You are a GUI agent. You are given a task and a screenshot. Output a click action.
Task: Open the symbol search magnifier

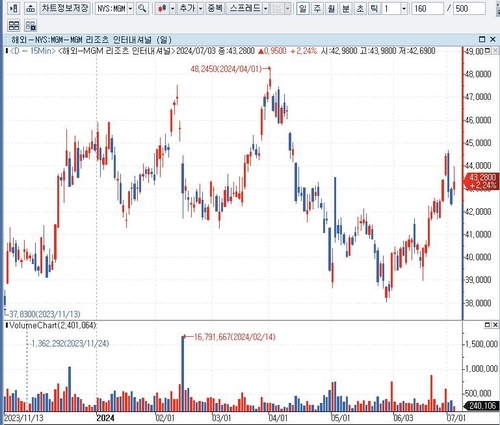(142, 8)
